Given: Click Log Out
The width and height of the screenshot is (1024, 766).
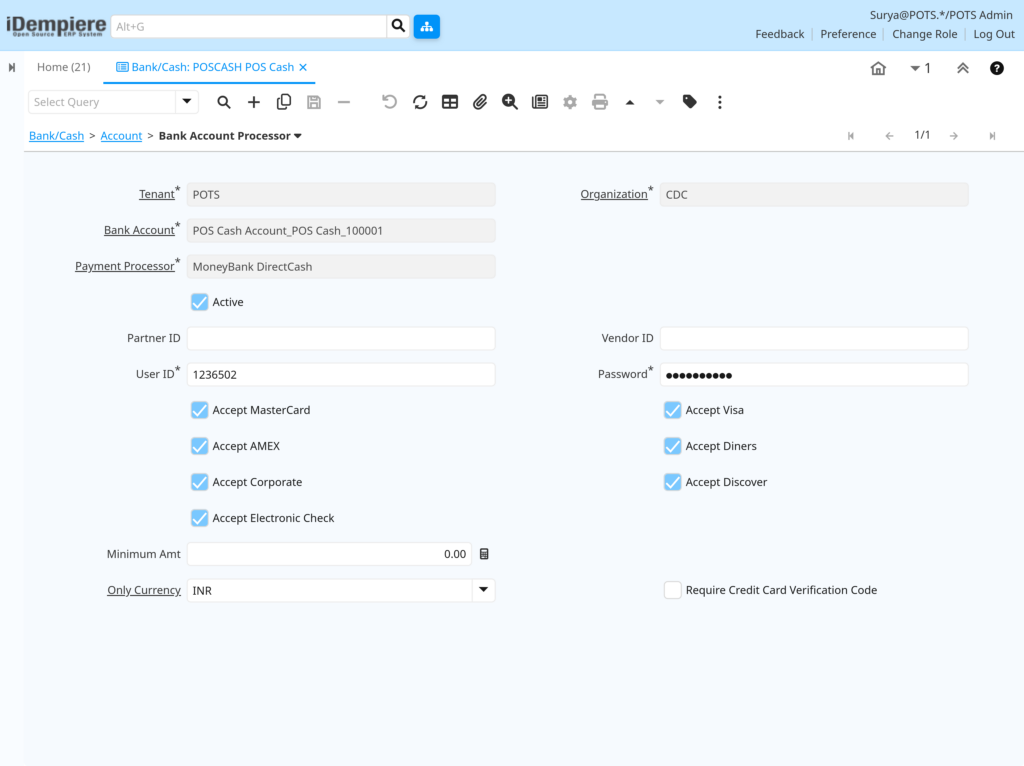Looking at the screenshot, I should [x=993, y=34].
